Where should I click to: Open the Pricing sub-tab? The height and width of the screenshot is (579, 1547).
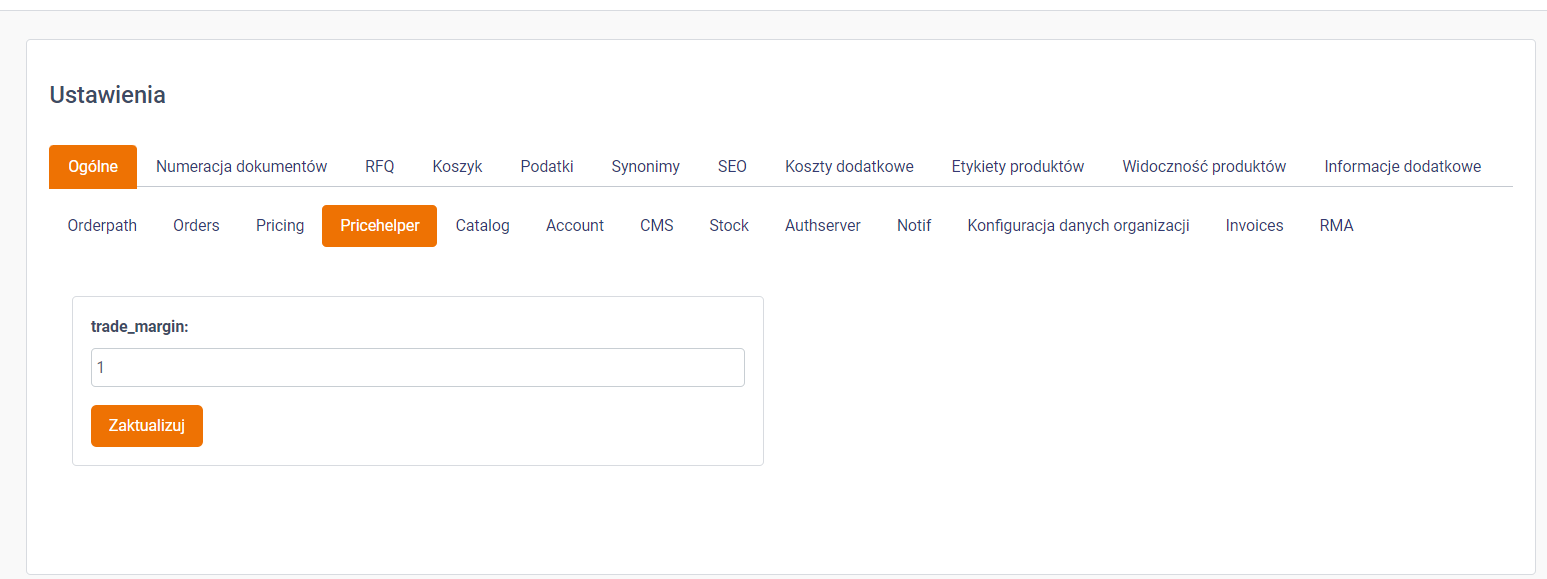280,226
